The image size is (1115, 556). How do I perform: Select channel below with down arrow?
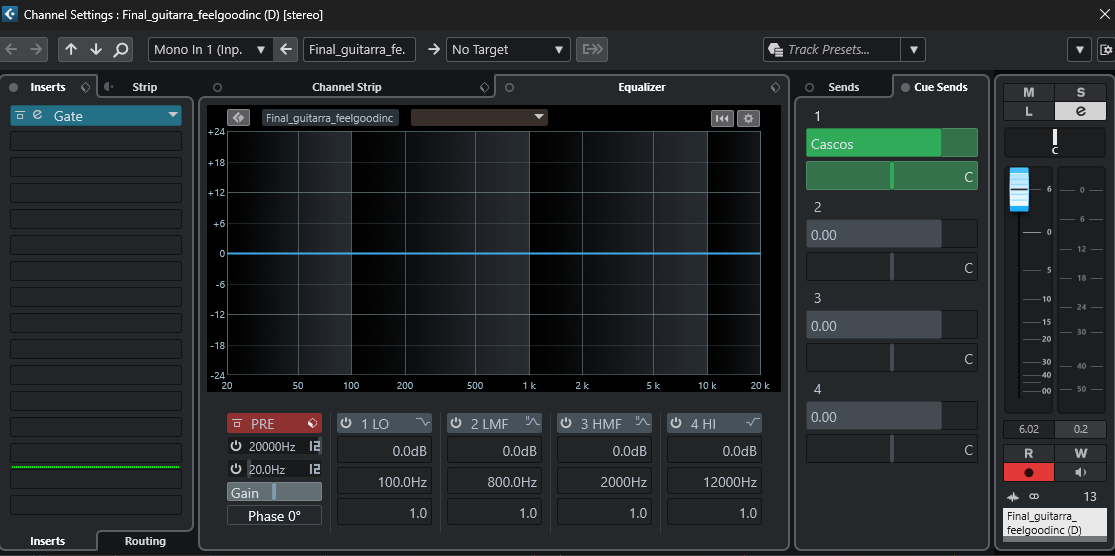[x=96, y=49]
